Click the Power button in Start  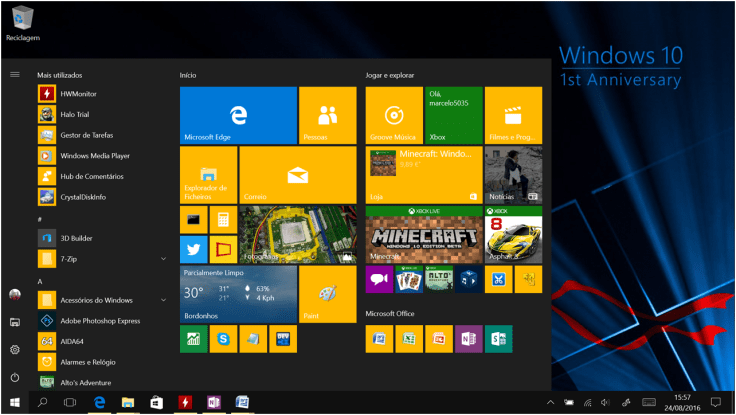[x=15, y=377]
